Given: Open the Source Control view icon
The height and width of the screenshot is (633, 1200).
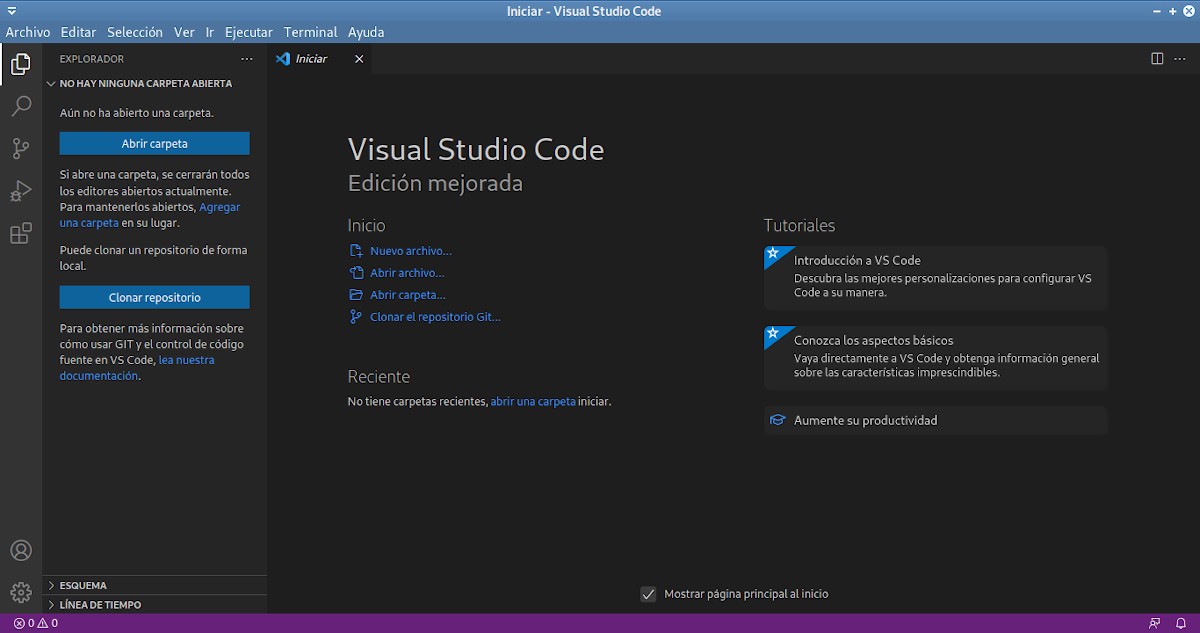Looking at the screenshot, I should click(x=21, y=149).
